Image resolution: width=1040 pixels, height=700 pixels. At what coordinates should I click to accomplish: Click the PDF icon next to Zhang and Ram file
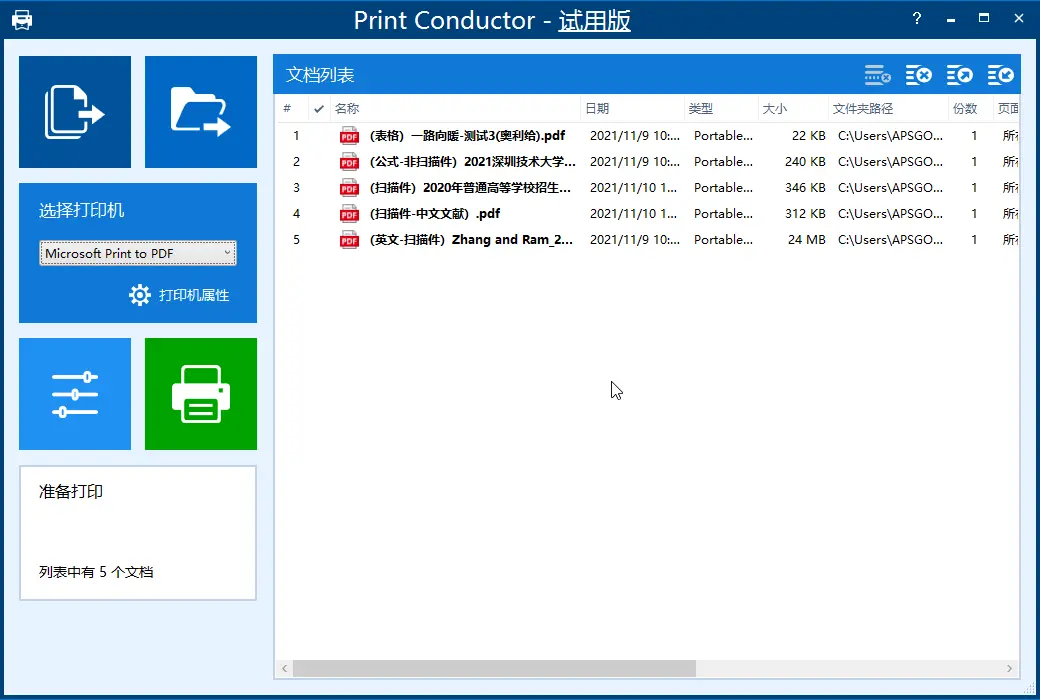pos(349,239)
